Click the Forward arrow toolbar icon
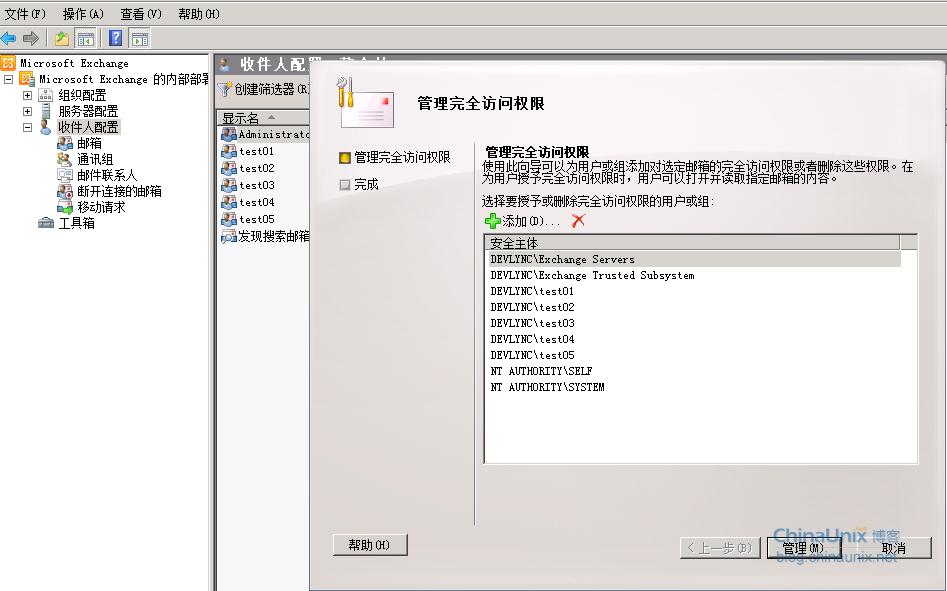Screen dimensions: 947x591 pyautogui.click(x=31, y=39)
